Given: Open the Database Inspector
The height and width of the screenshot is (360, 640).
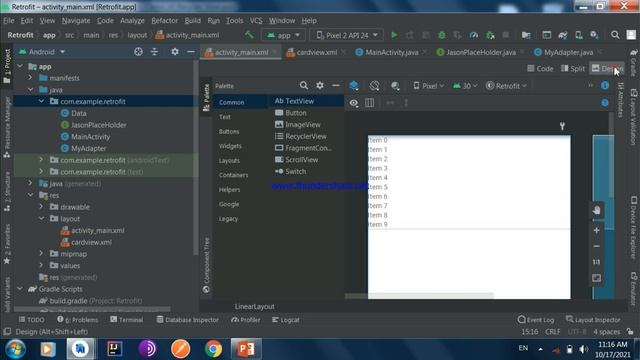Looking at the screenshot, I should point(188,320).
